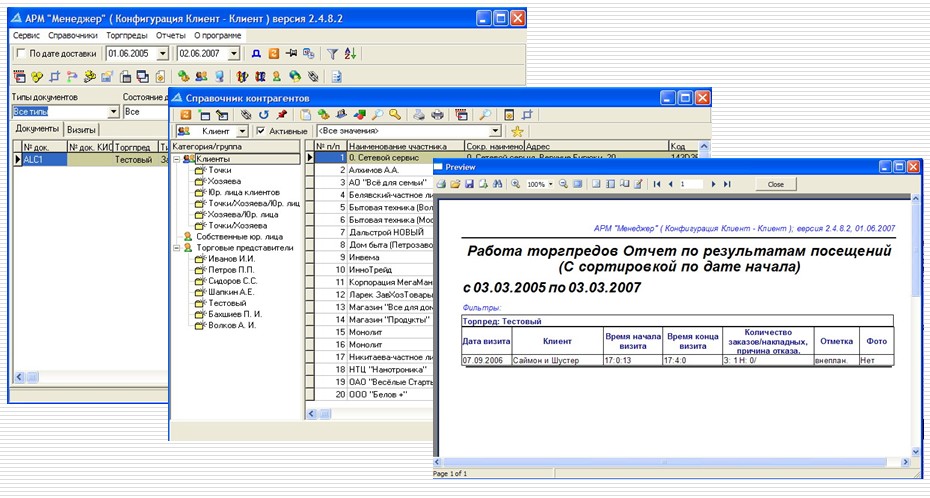The image size is (930, 498).
Task: Open the '<Все значения>' dropdown
Action: (495, 130)
